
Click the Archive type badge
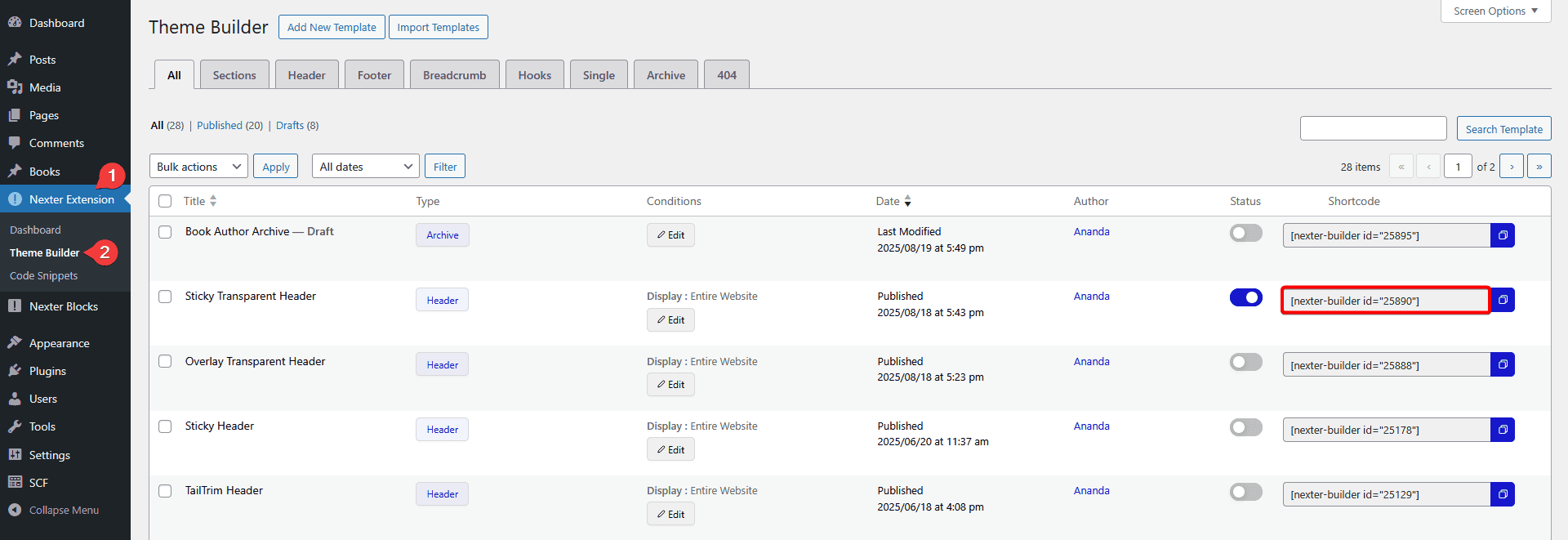pyautogui.click(x=443, y=235)
